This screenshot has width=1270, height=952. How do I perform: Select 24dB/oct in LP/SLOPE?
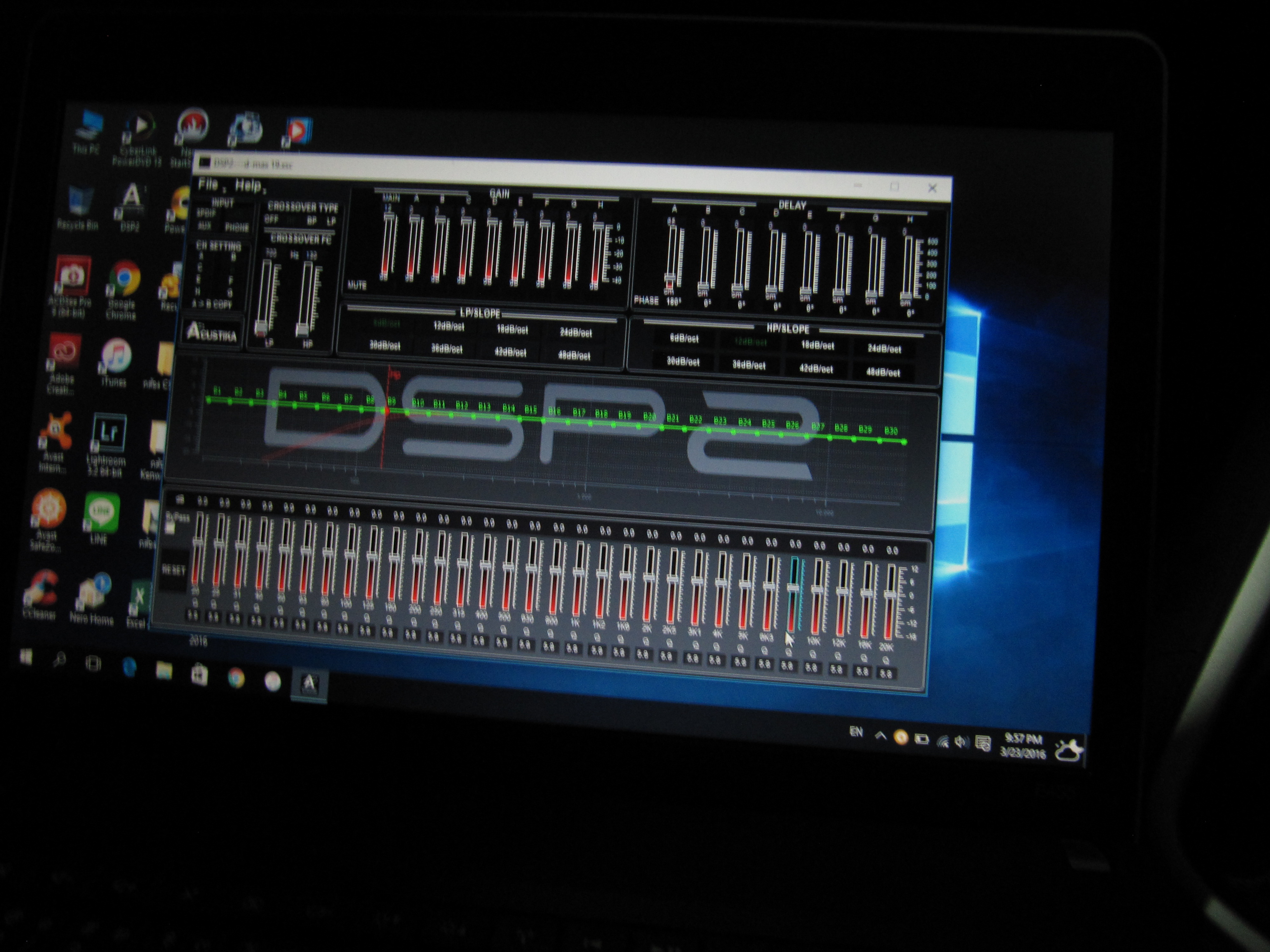576,333
